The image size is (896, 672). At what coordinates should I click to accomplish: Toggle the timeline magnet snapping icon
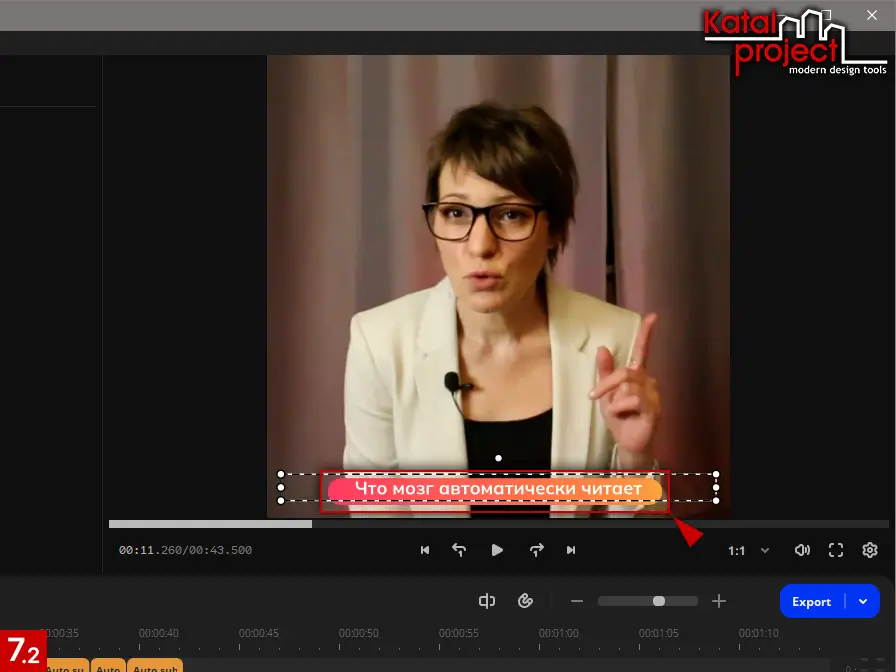(525, 601)
